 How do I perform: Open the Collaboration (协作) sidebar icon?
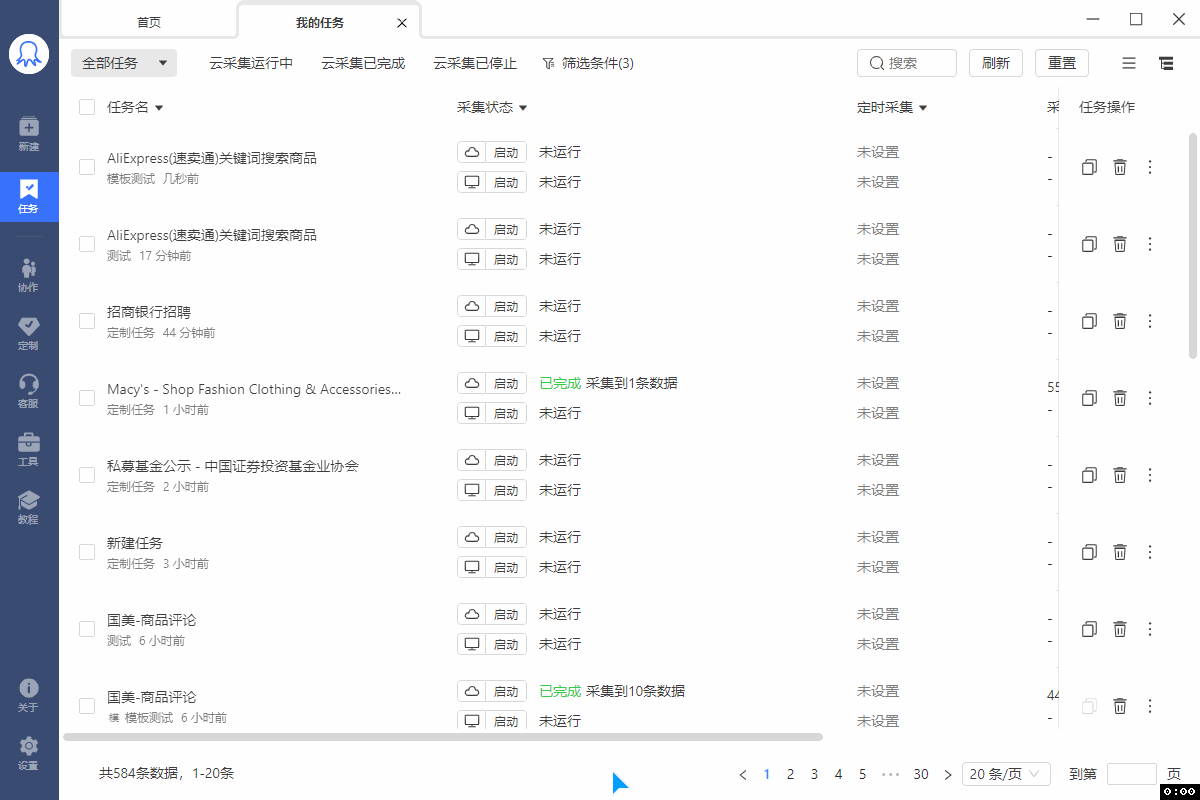29,275
